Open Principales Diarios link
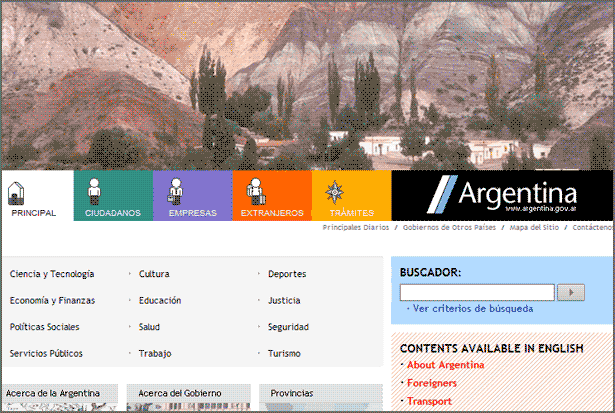 pyautogui.click(x=355, y=228)
